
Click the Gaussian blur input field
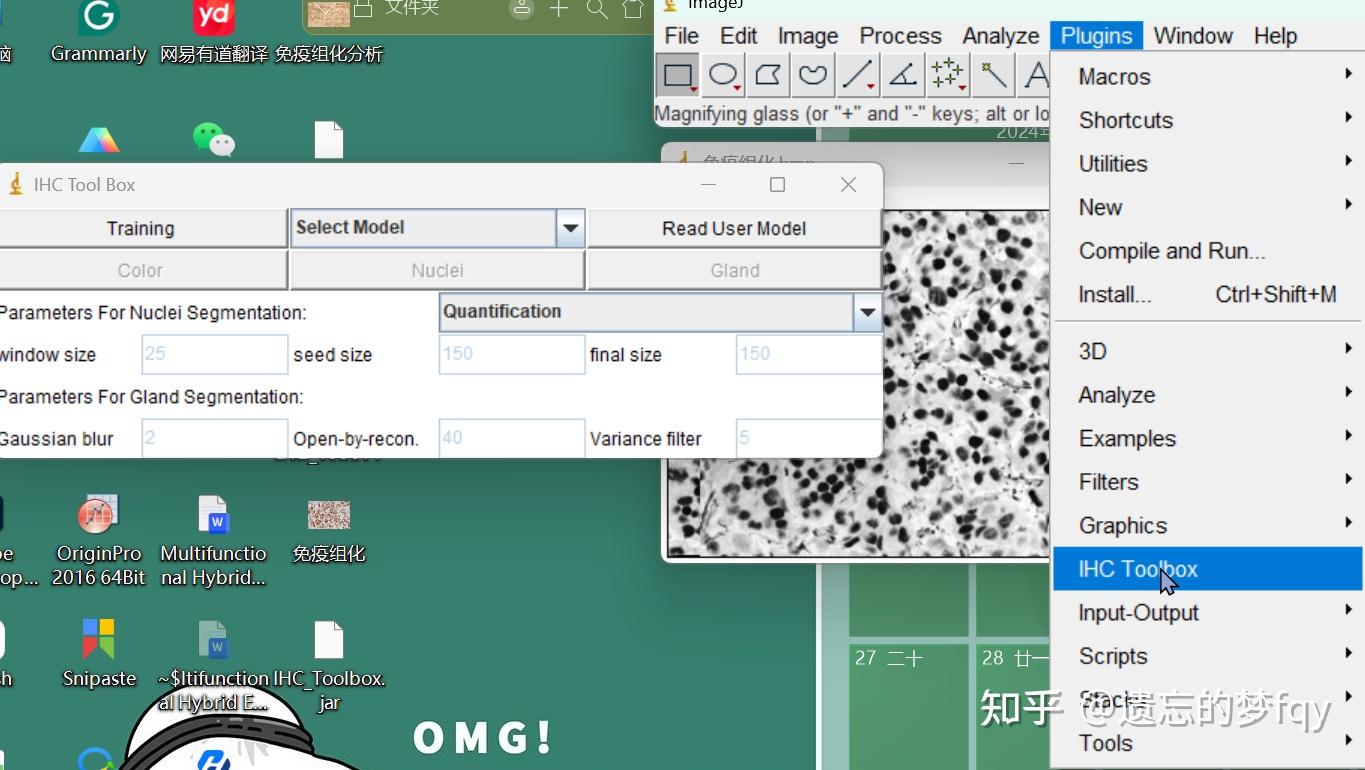click(214, 438)
